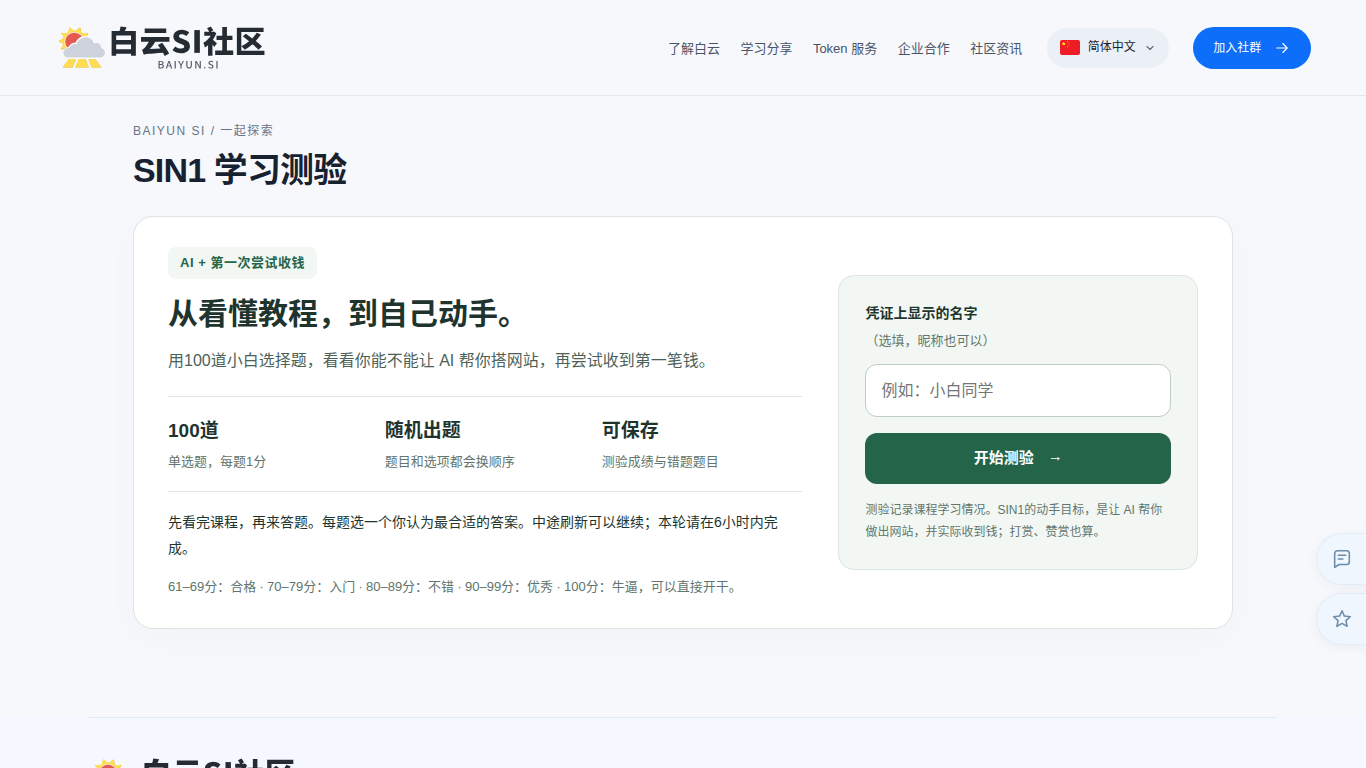The image size is (1366, 768).
Task: Click the 一起探索 breadcrumb text
Action: pyautogui.click(x=247, y=131)
